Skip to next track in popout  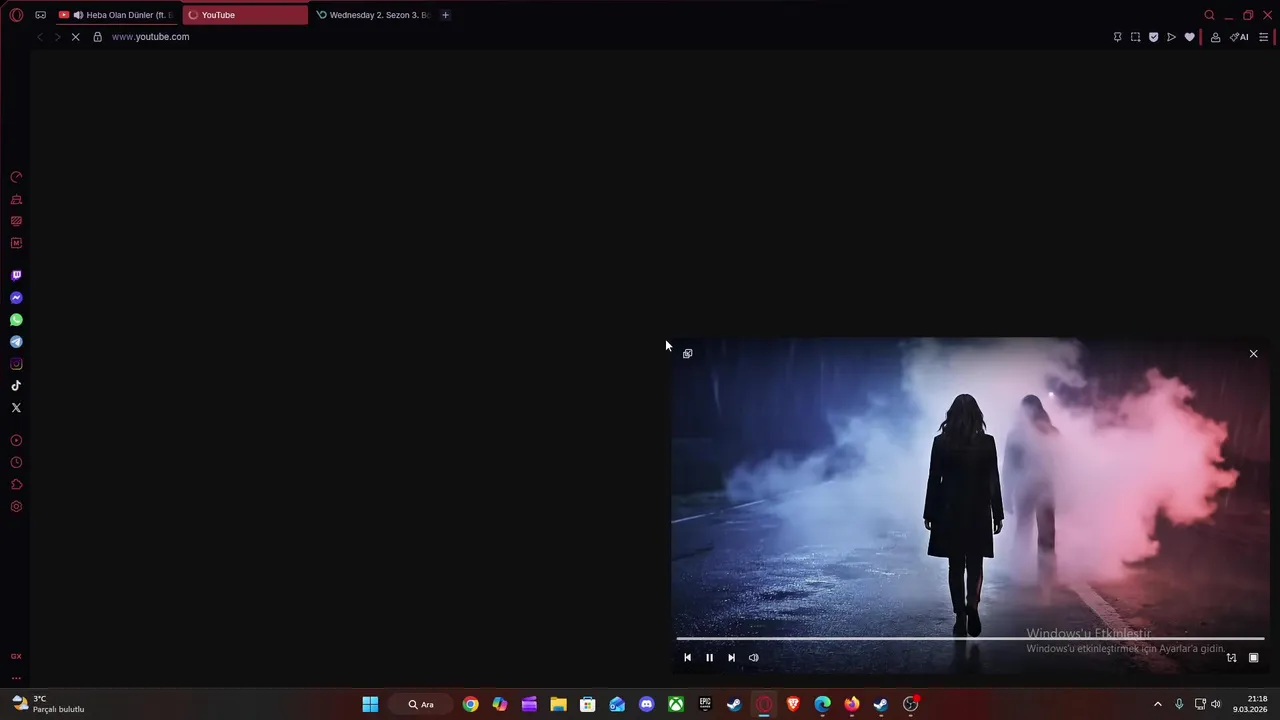pyautogui.click(x=731, y=657)
